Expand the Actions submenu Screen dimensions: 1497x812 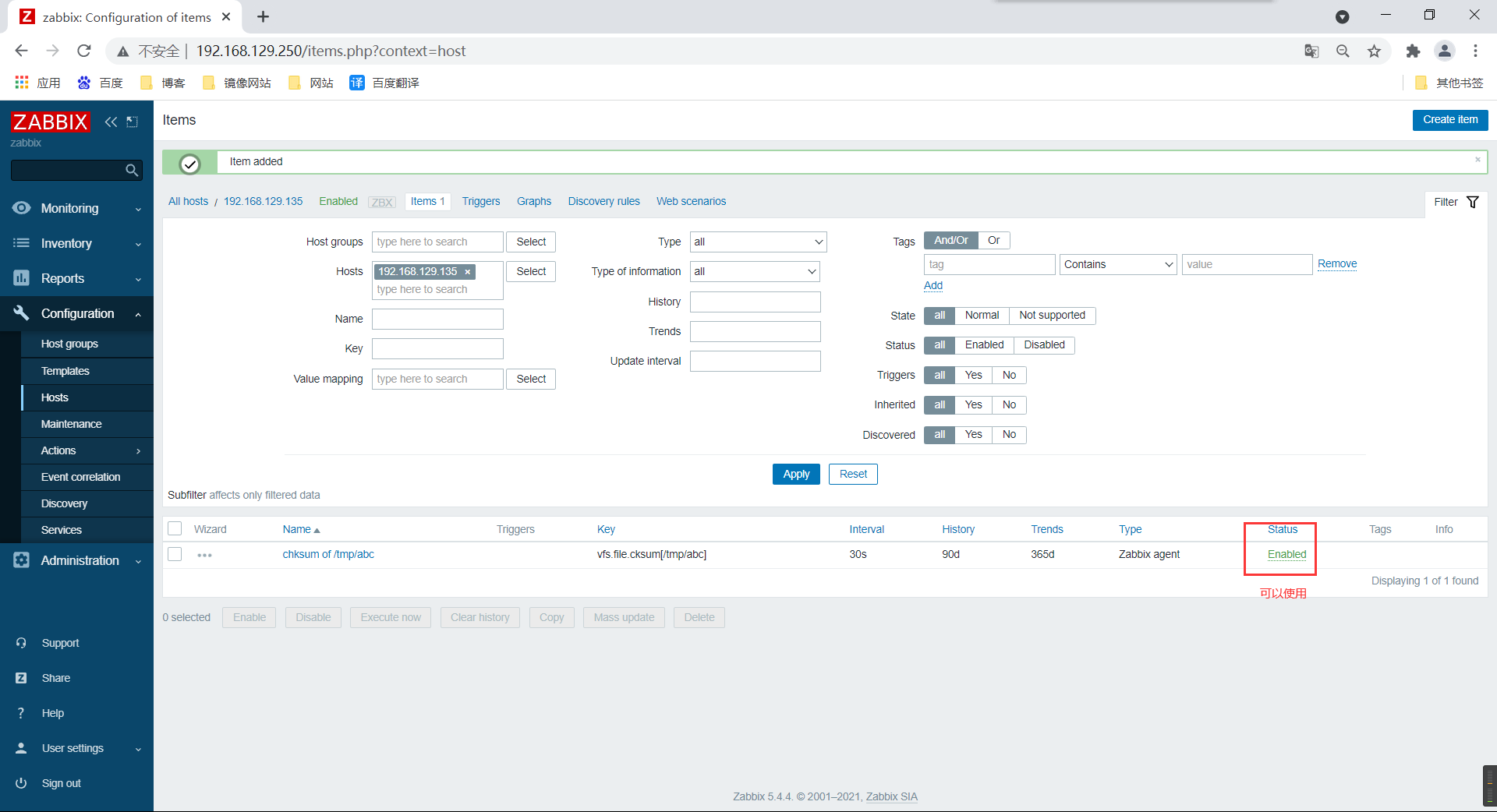click(138, 451)
